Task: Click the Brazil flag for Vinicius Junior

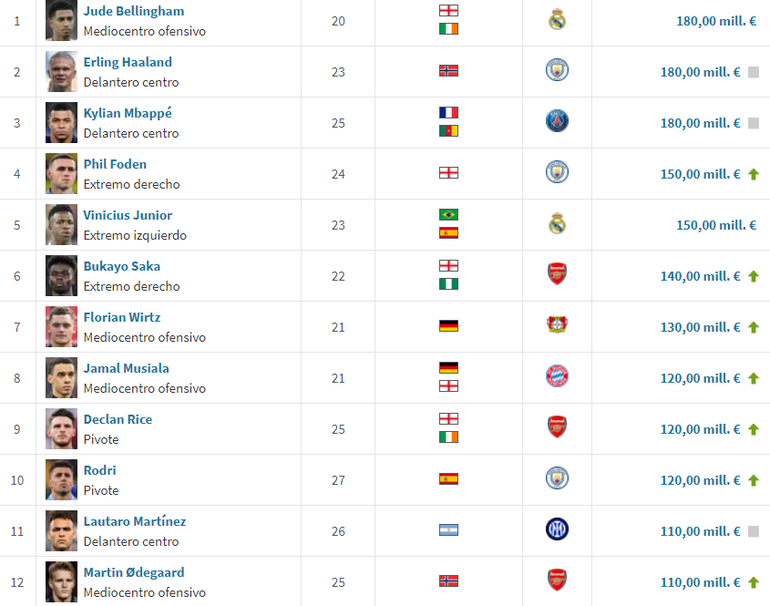Action: [x=448, y=215]
